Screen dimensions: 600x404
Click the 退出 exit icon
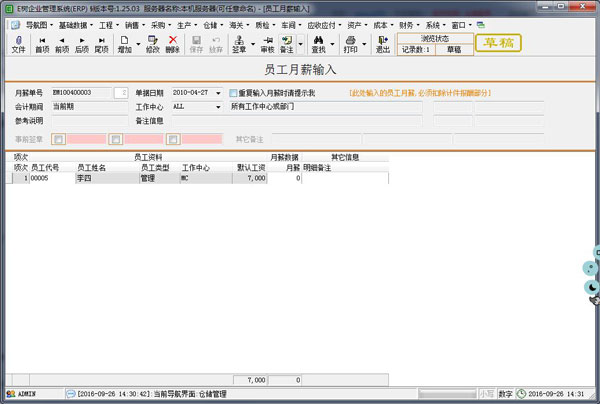(383, 40)
